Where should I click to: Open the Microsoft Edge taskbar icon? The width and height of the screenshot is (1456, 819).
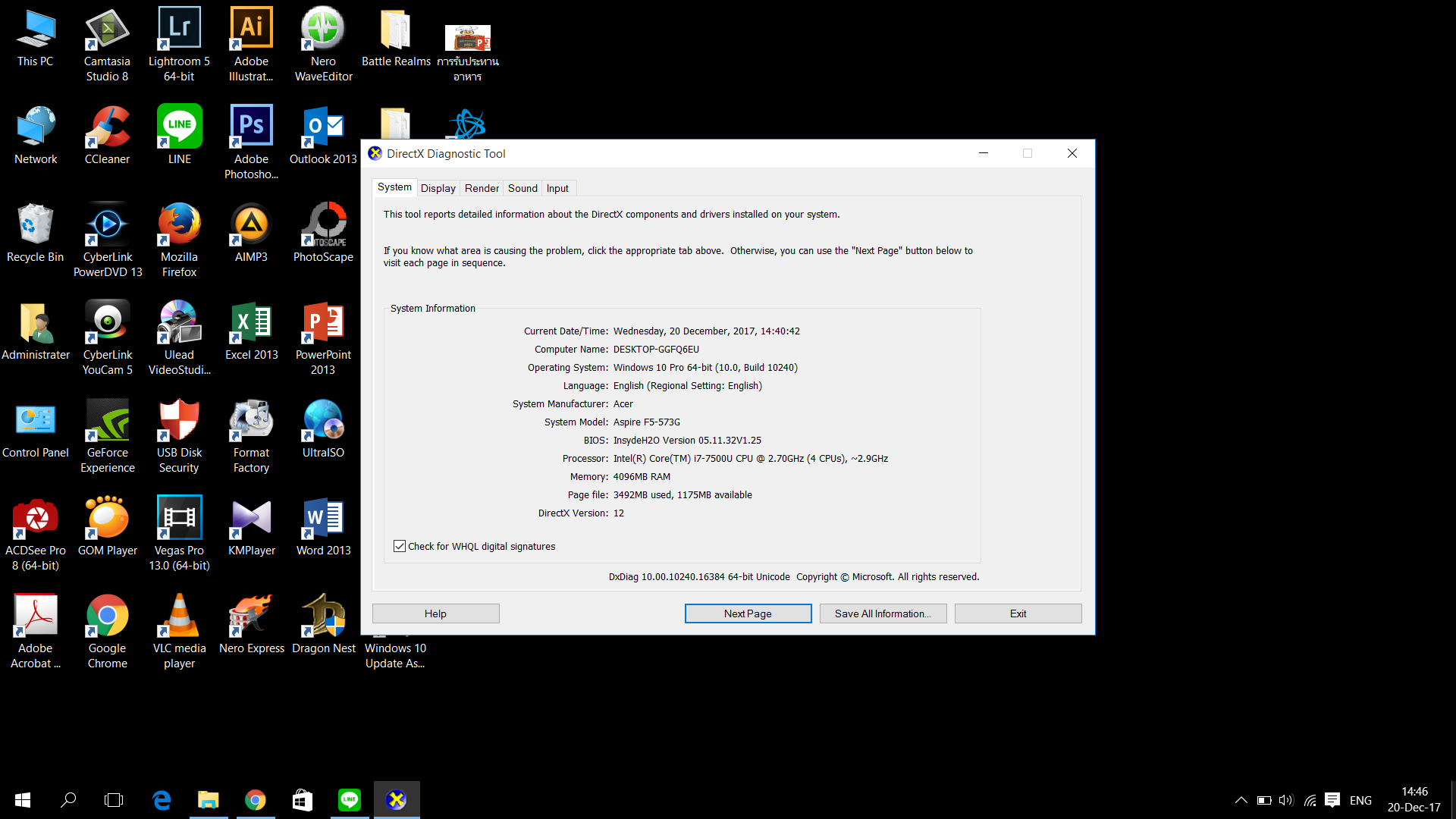(162, 800)
